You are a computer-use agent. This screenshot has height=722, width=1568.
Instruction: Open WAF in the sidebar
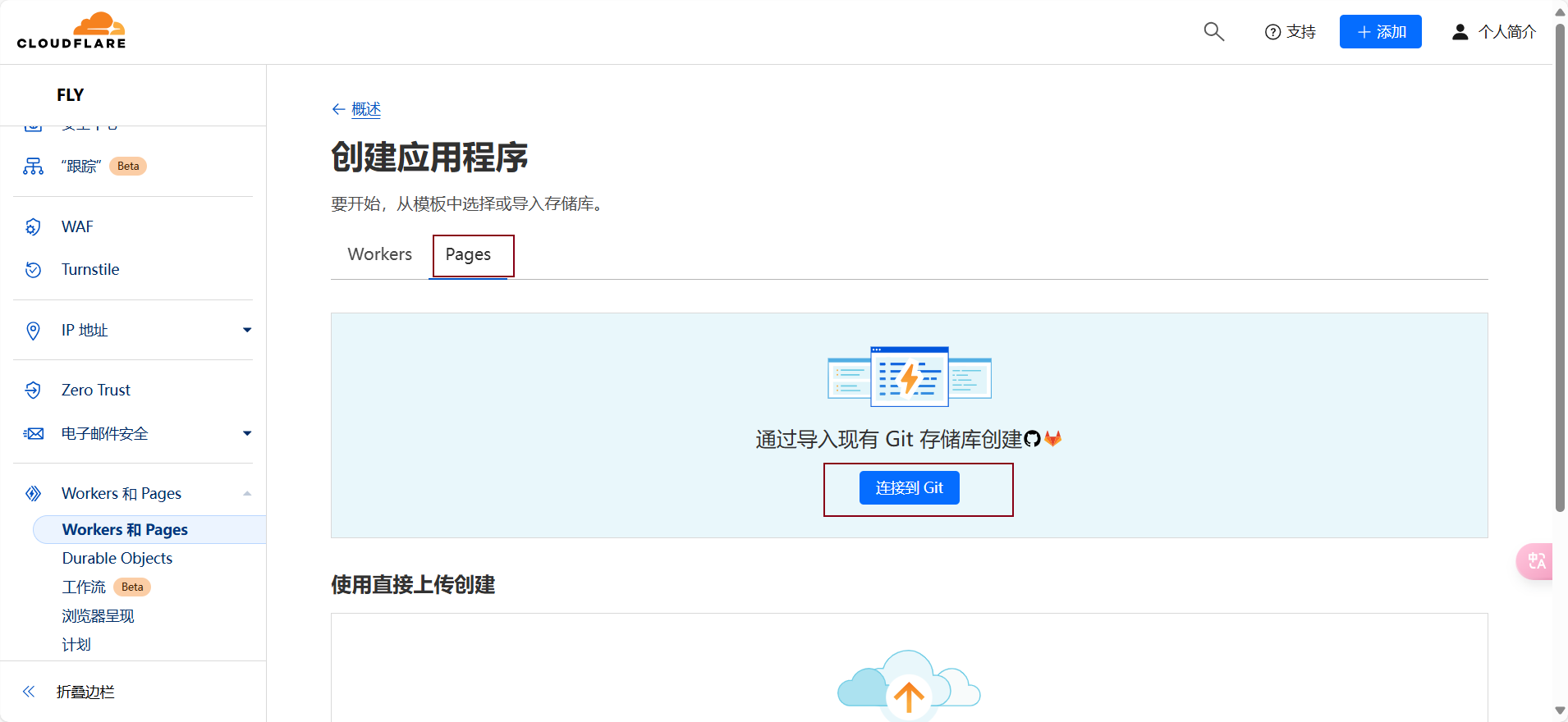(x=77, y=227)
